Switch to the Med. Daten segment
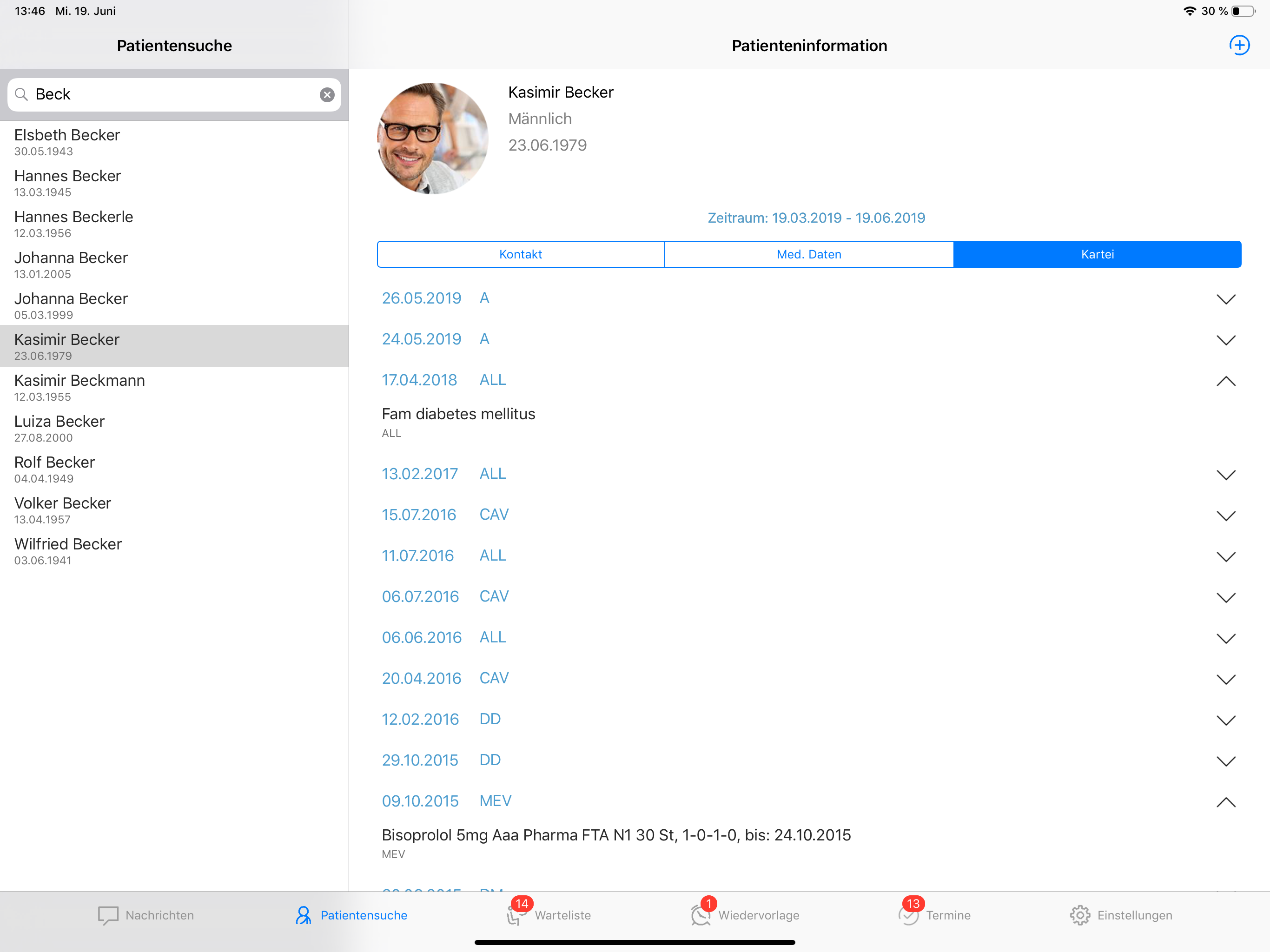 point(809,254)
